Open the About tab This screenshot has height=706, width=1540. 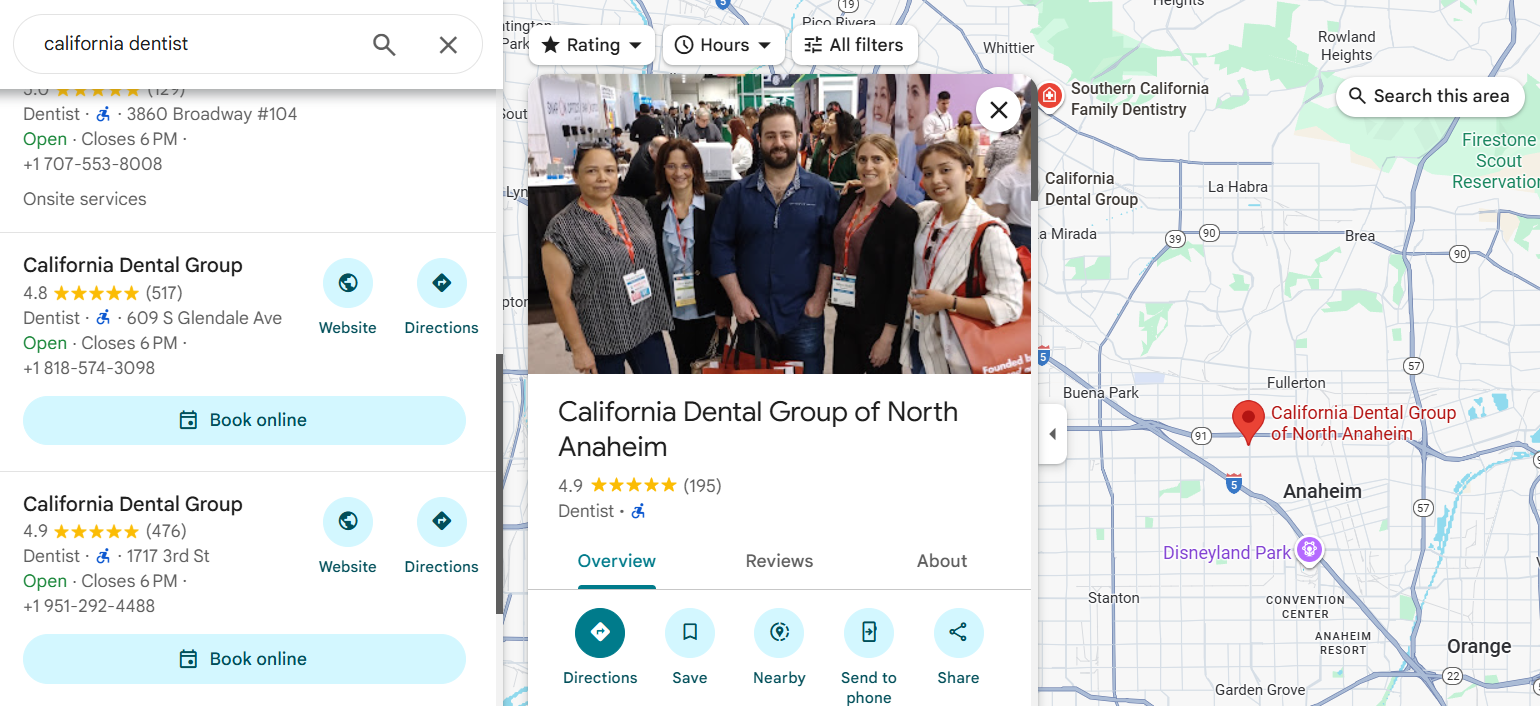(941, 561)
